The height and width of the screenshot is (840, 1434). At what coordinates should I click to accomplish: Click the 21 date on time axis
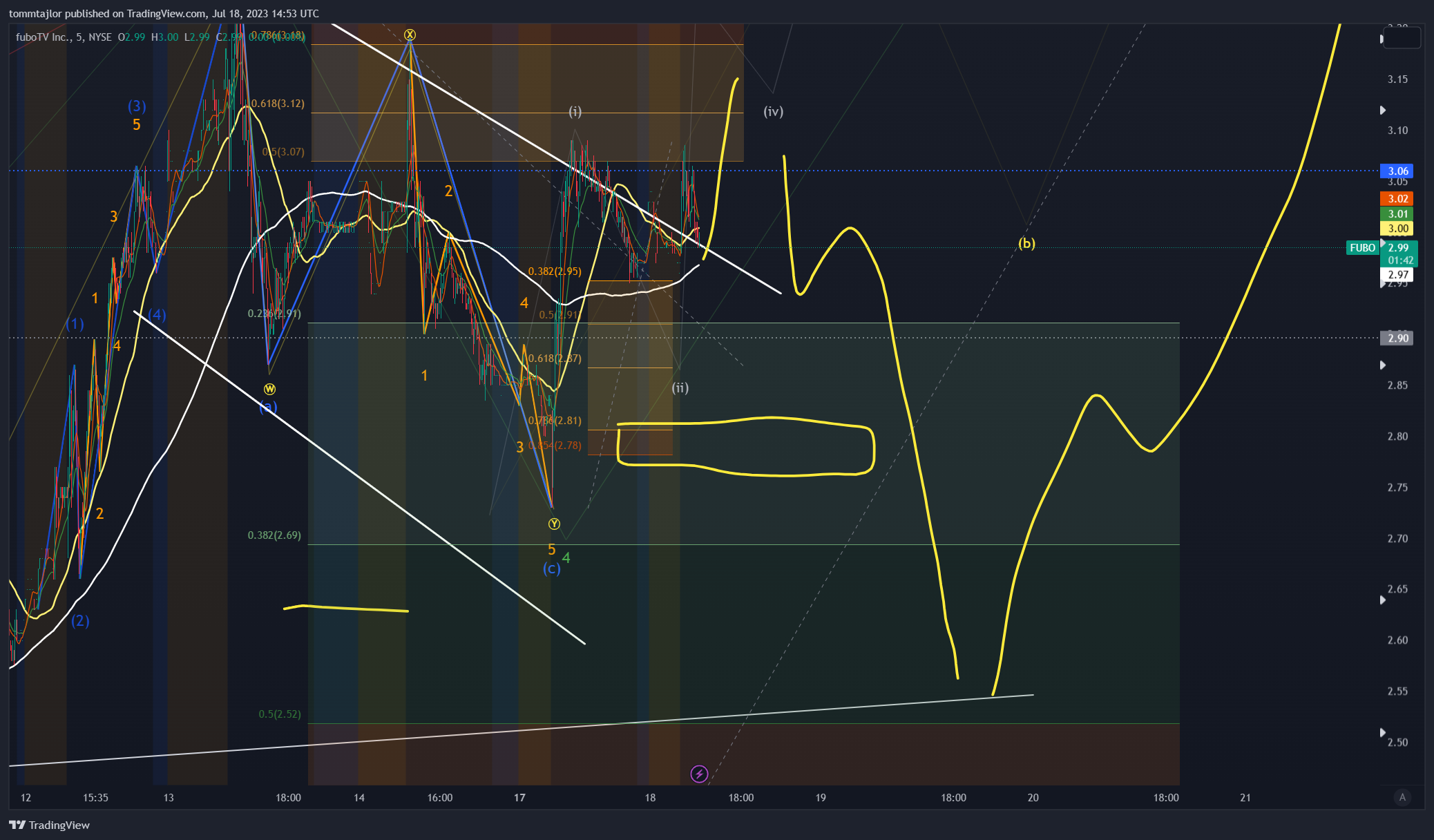pos(1245,797)
